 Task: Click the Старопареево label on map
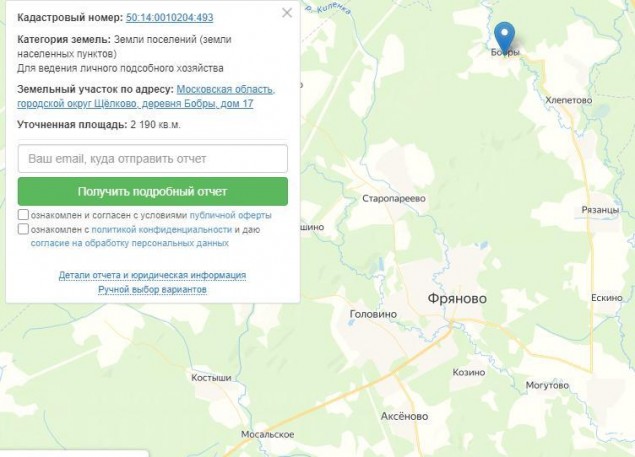point(394,199)
